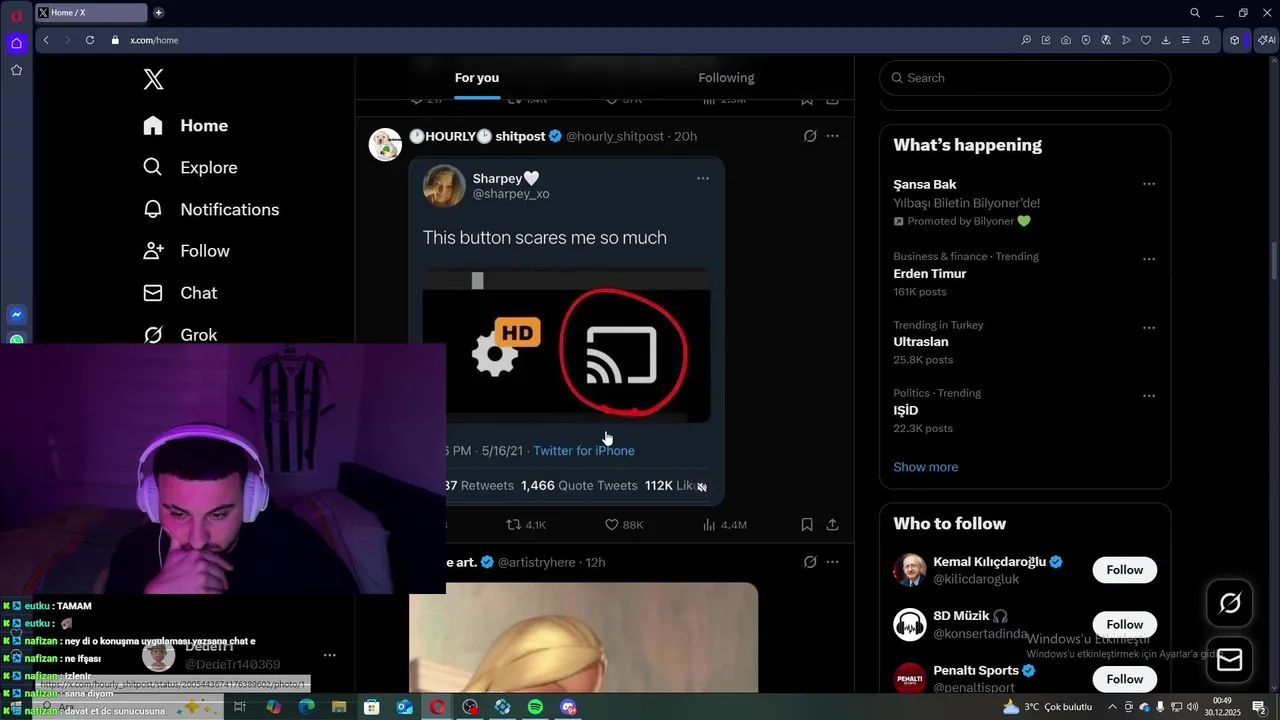Open Kemal Kılıçdaroğlu profile picture
Viewport: 1280px width, 720px height.
910,570
